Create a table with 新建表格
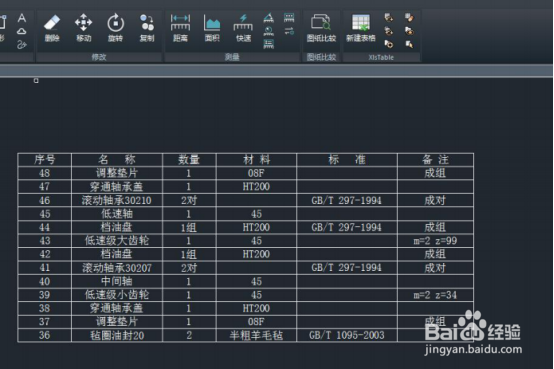The height and width of the screenshot is (369, 554). tap(361, 28)
